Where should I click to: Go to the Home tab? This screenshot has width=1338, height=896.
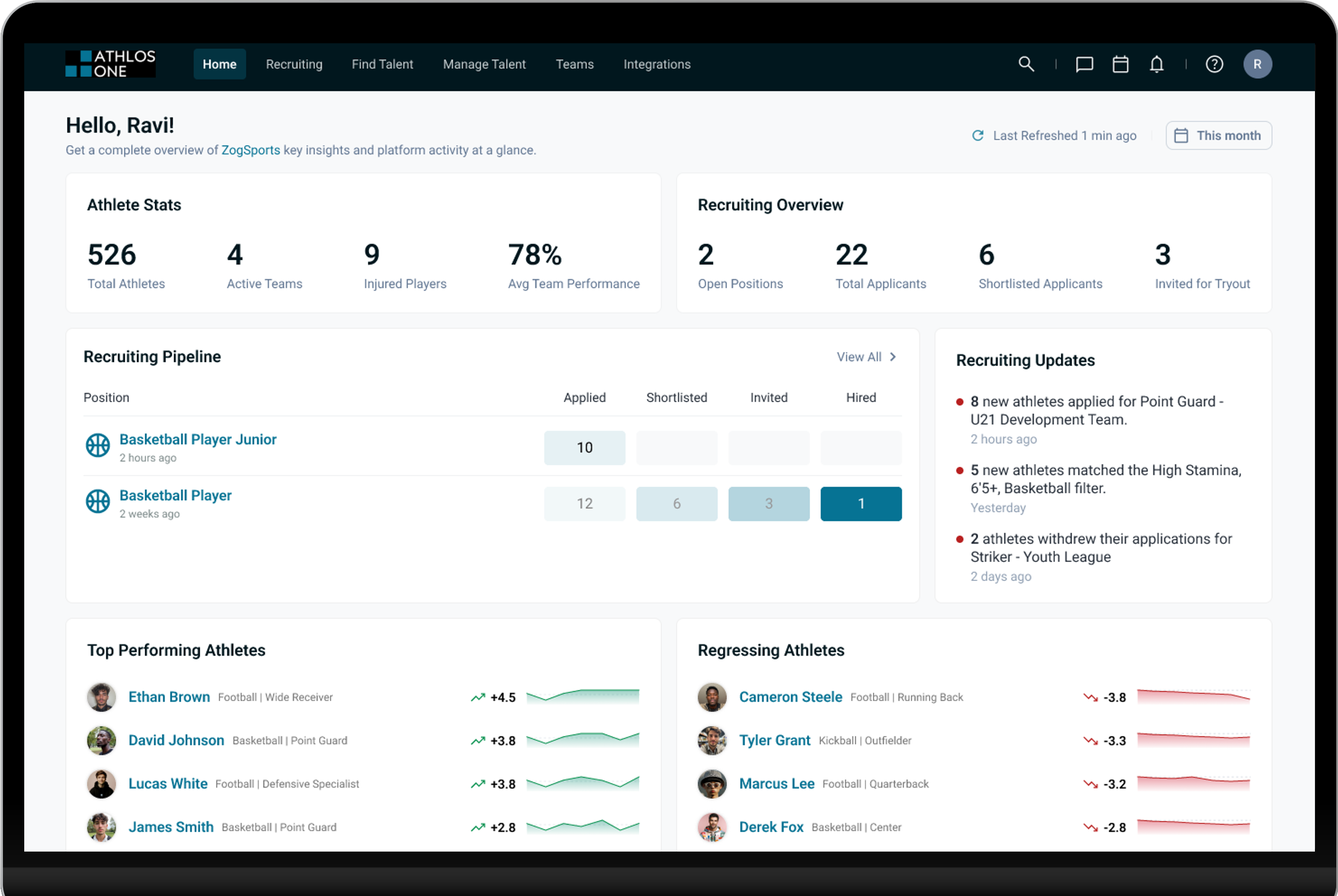pyautogui.click(x=219, y=64)
